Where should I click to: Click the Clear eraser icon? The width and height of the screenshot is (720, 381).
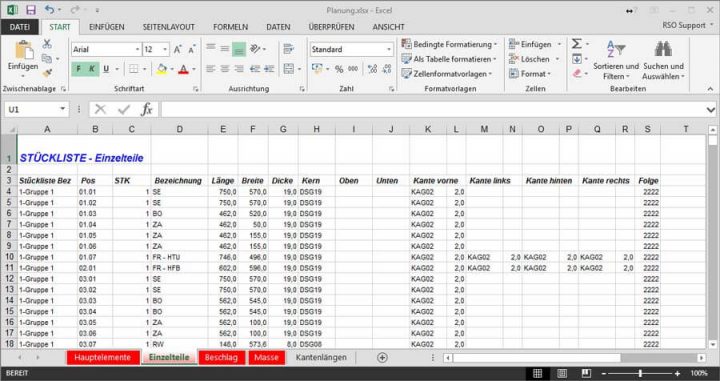(x=577, y=73)
